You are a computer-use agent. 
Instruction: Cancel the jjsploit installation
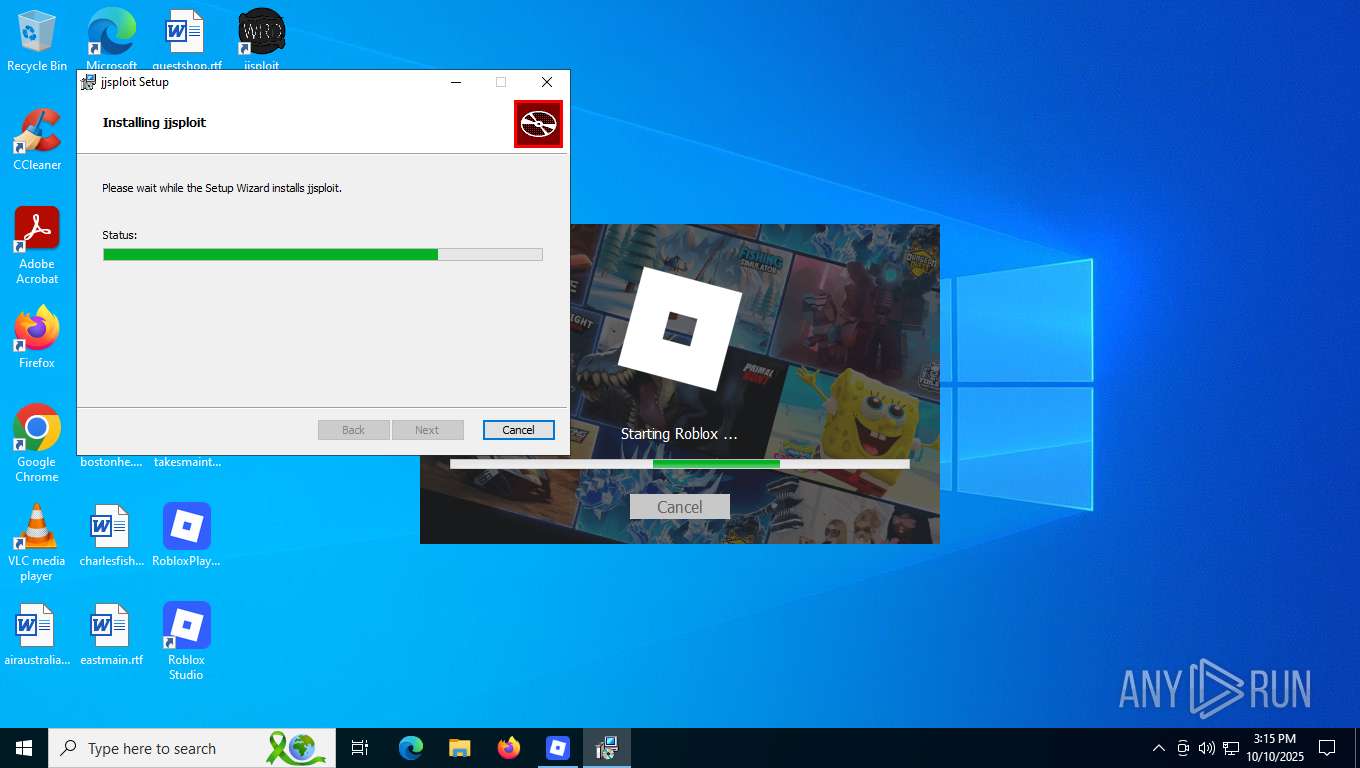[x=518, y=430]
